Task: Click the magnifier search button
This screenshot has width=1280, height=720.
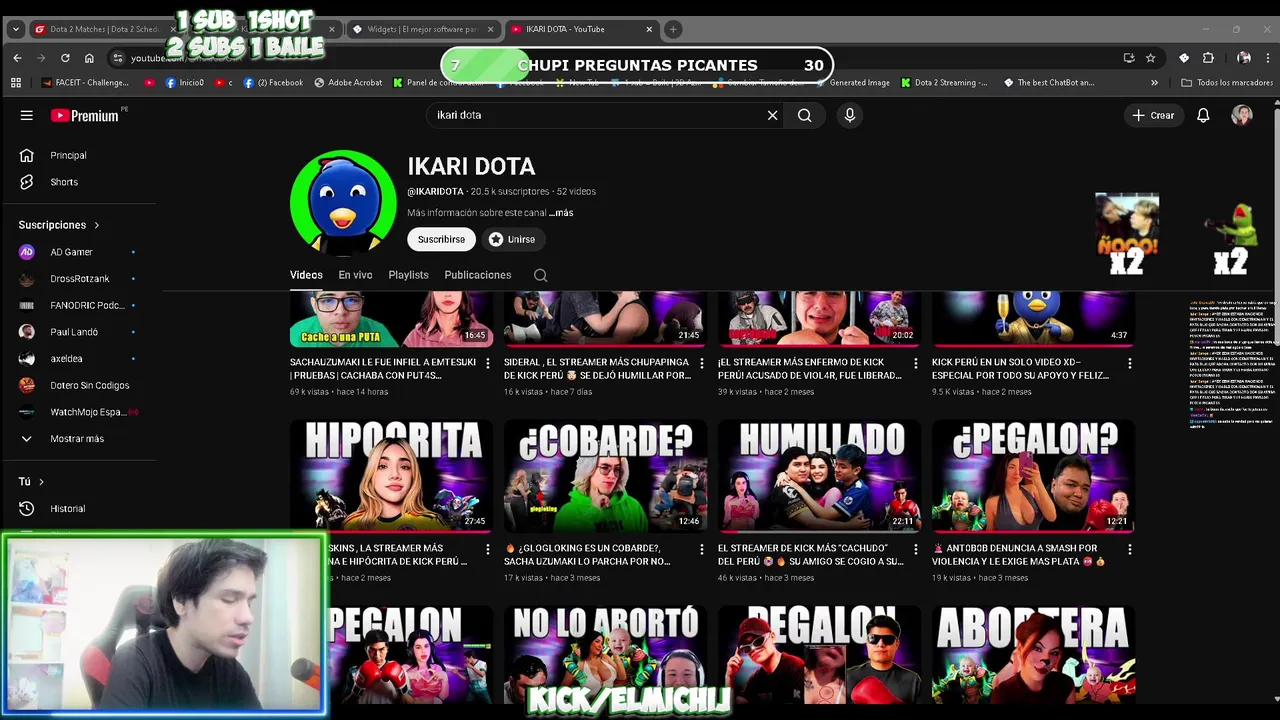Action: (x=804, y=115)
